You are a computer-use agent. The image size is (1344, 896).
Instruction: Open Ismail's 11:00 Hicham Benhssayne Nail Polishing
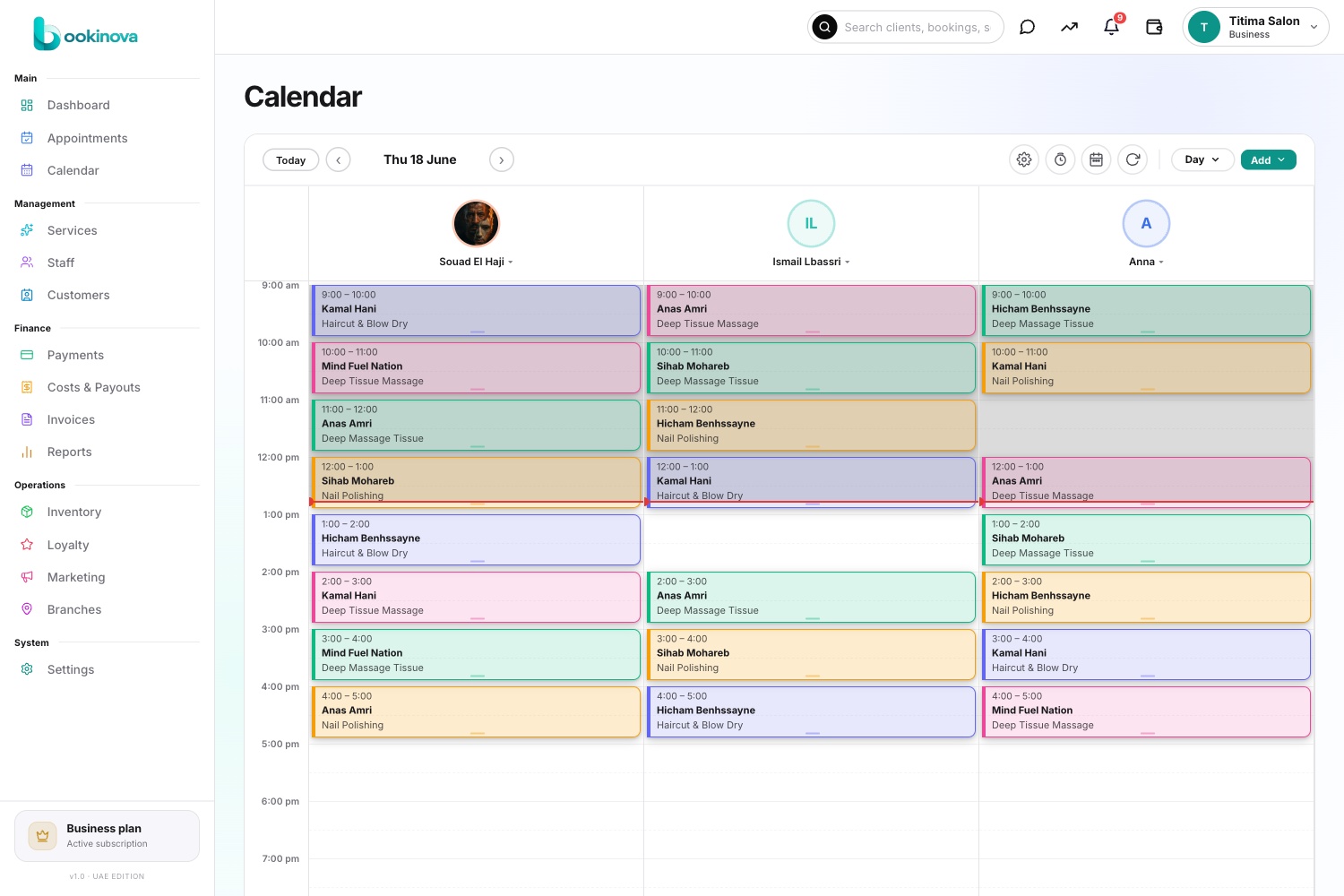click(811, 425)
